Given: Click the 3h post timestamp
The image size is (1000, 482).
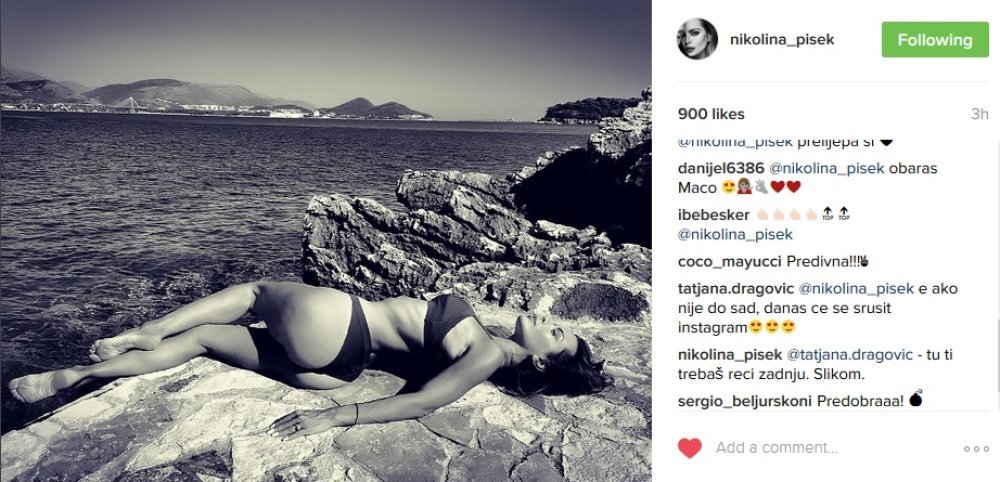Looking at the screenshot, I should coord(980,114).
